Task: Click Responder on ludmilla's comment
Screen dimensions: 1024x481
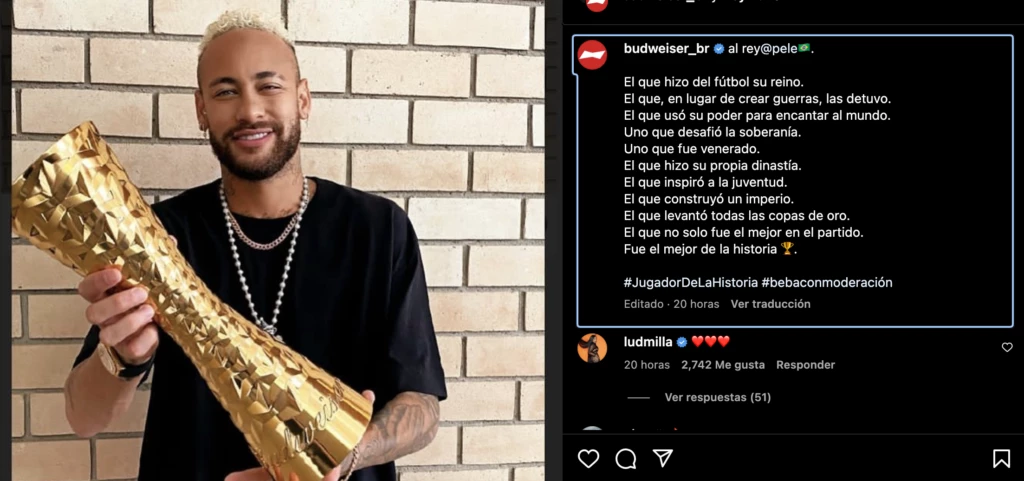Action: 805,365
